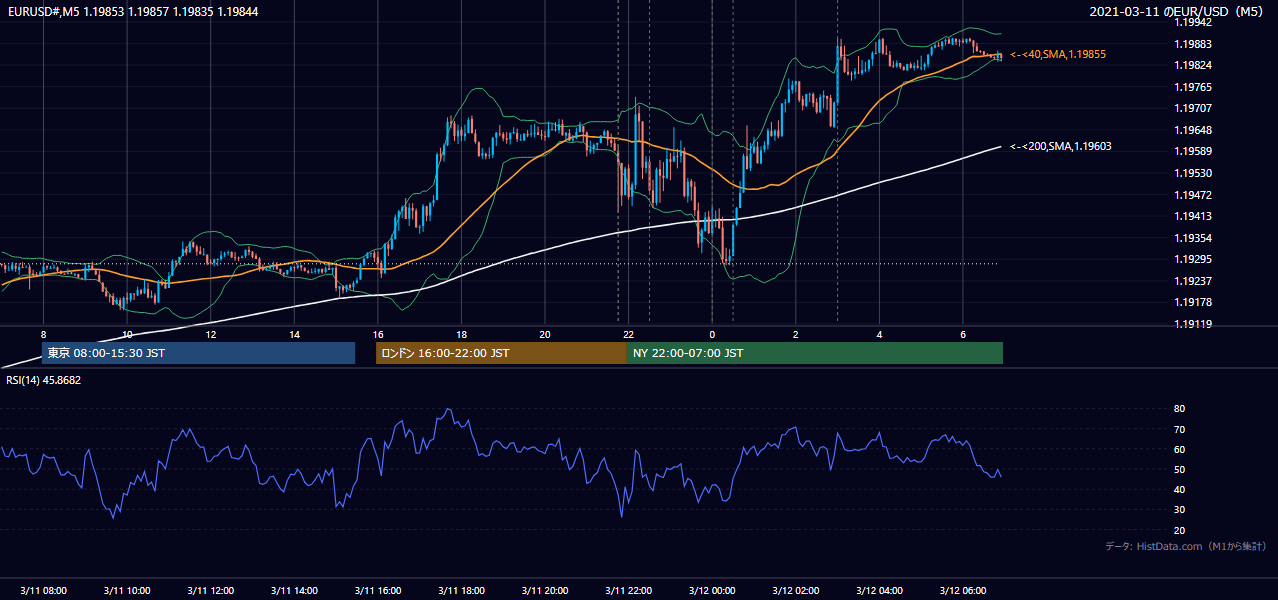Image resolution: width=1278 pixels, height=600 pixels.
Task: Click price axis value 1.19589
Action: (x=1193, y=151)
